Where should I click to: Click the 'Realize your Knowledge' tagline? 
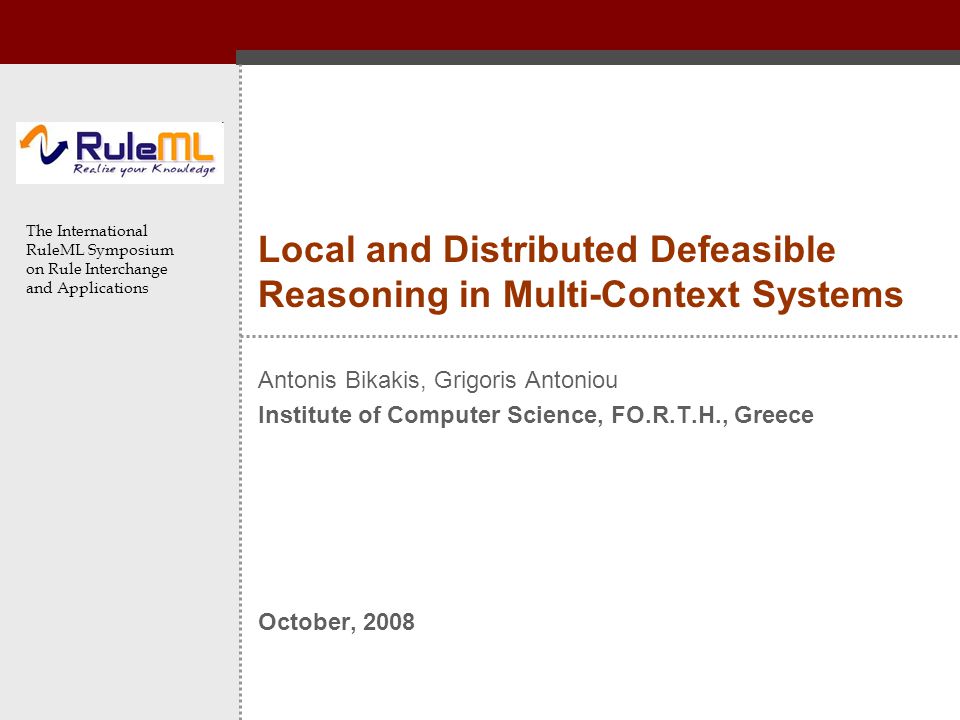click(144, 170)
